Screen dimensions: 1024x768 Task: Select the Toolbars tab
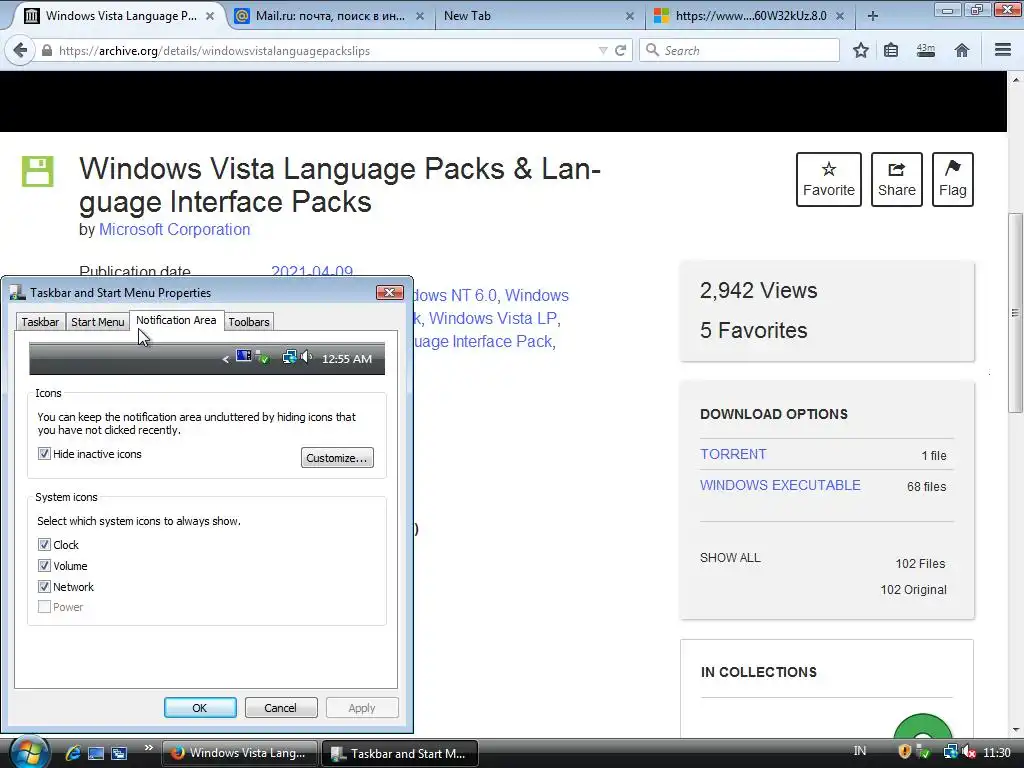pyautogui.click(x=249, y=321)
